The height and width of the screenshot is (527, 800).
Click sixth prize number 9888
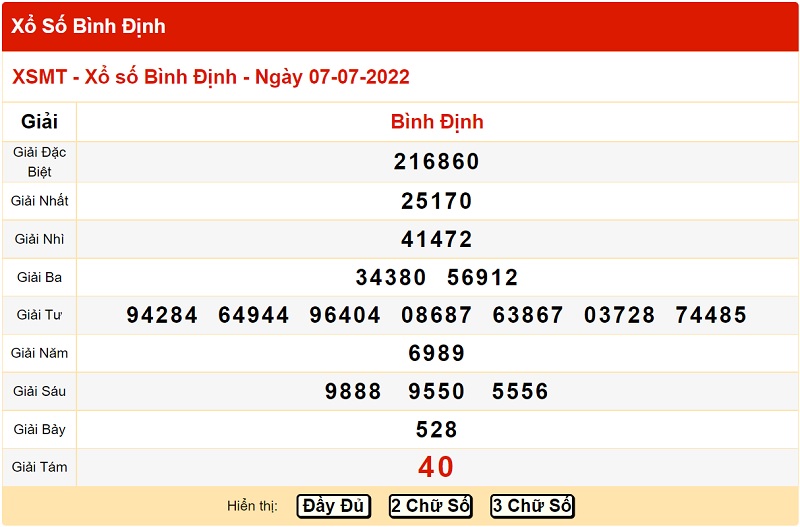[353, 391]
